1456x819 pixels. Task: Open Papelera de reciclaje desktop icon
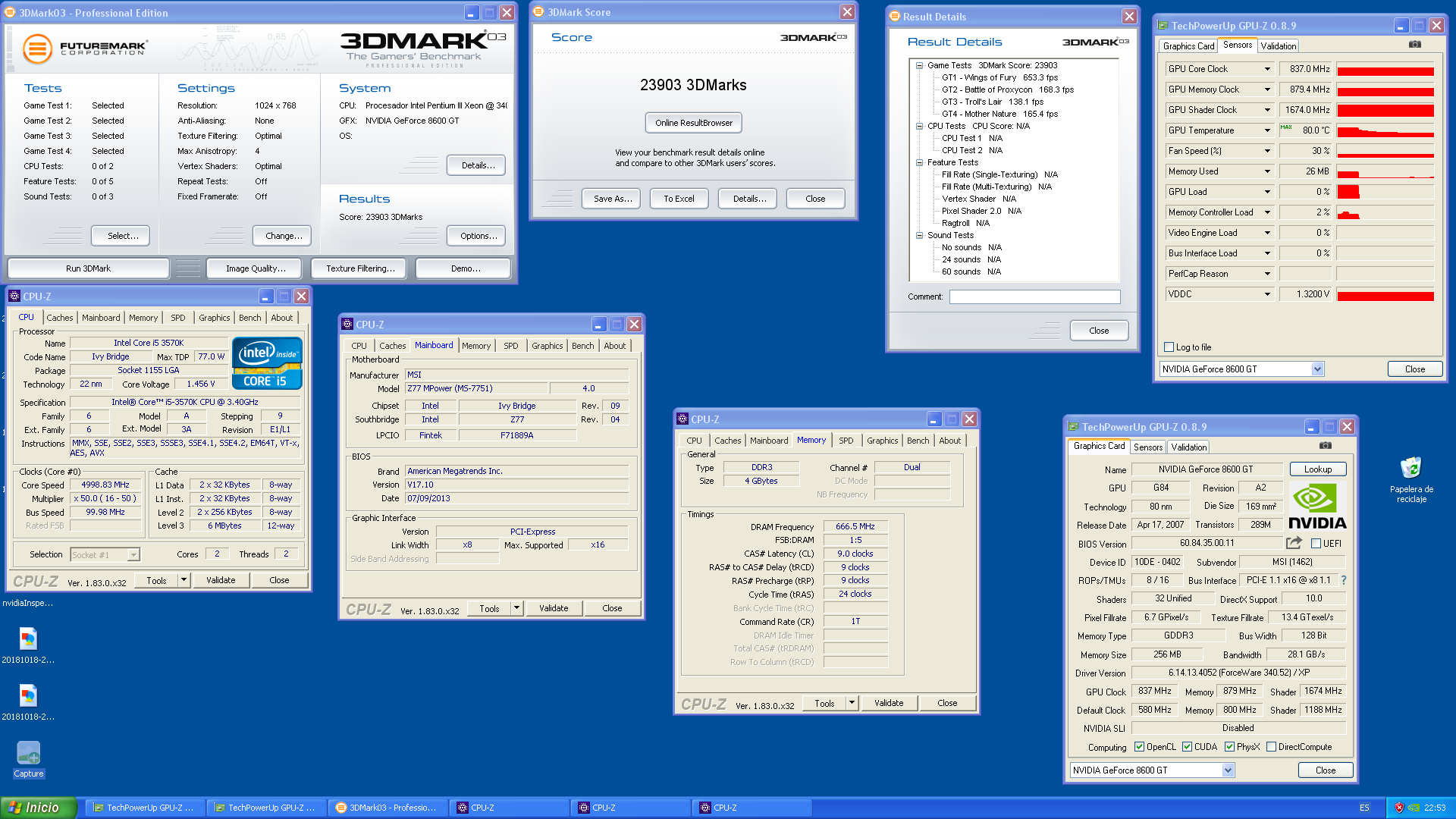1411,479
